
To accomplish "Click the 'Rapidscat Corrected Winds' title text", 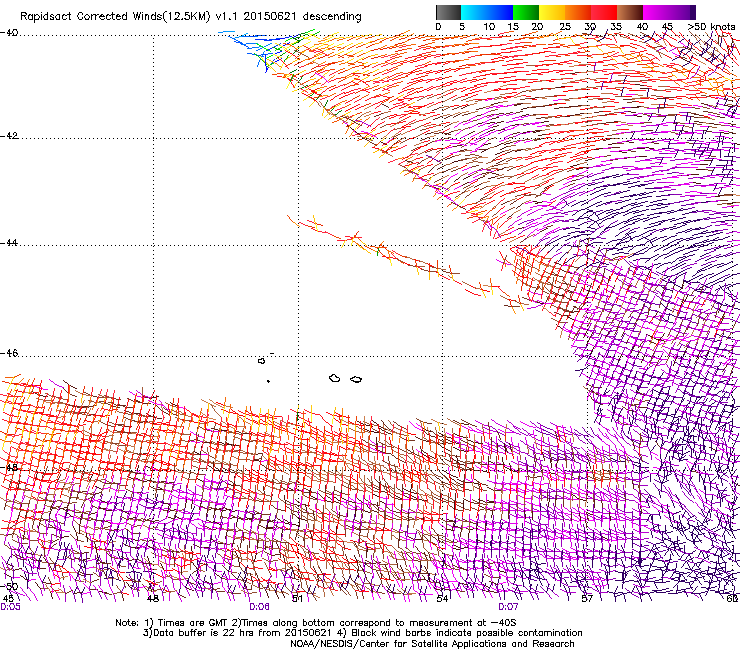I will (x=191, y=16).
